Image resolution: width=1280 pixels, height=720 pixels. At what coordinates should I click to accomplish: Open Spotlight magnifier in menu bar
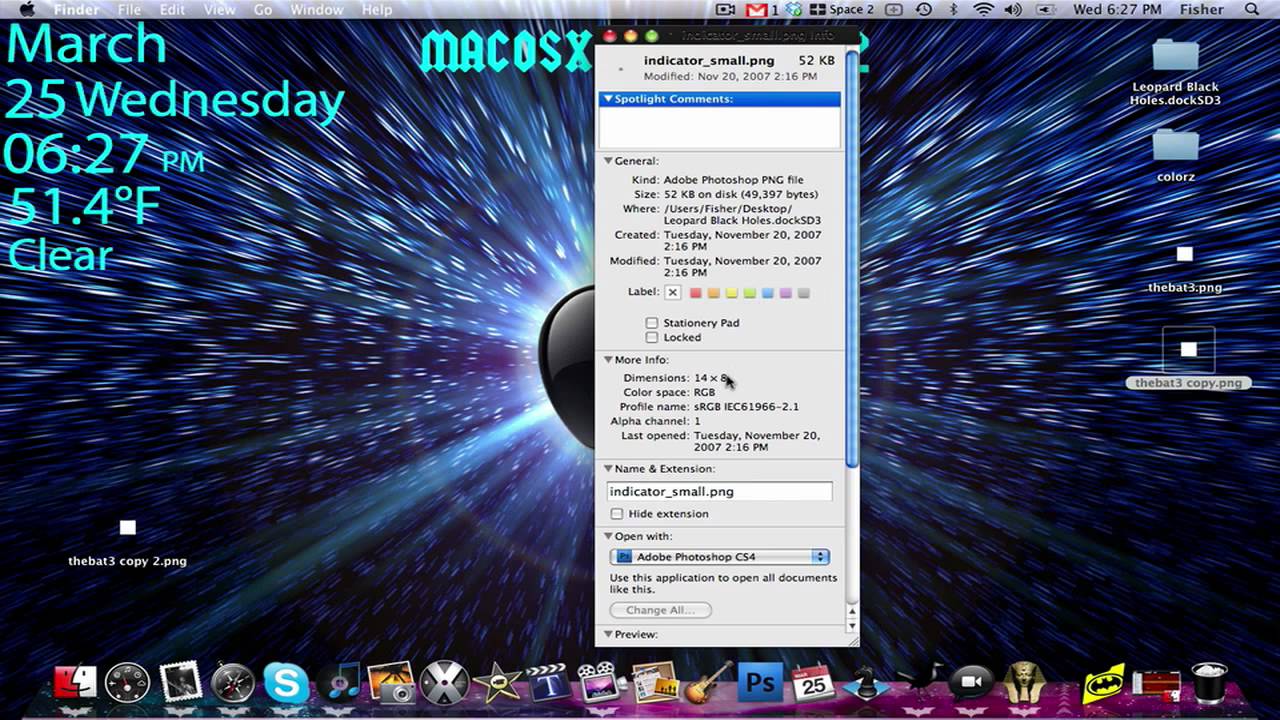pyautogui.click(x=1252, y=9)
